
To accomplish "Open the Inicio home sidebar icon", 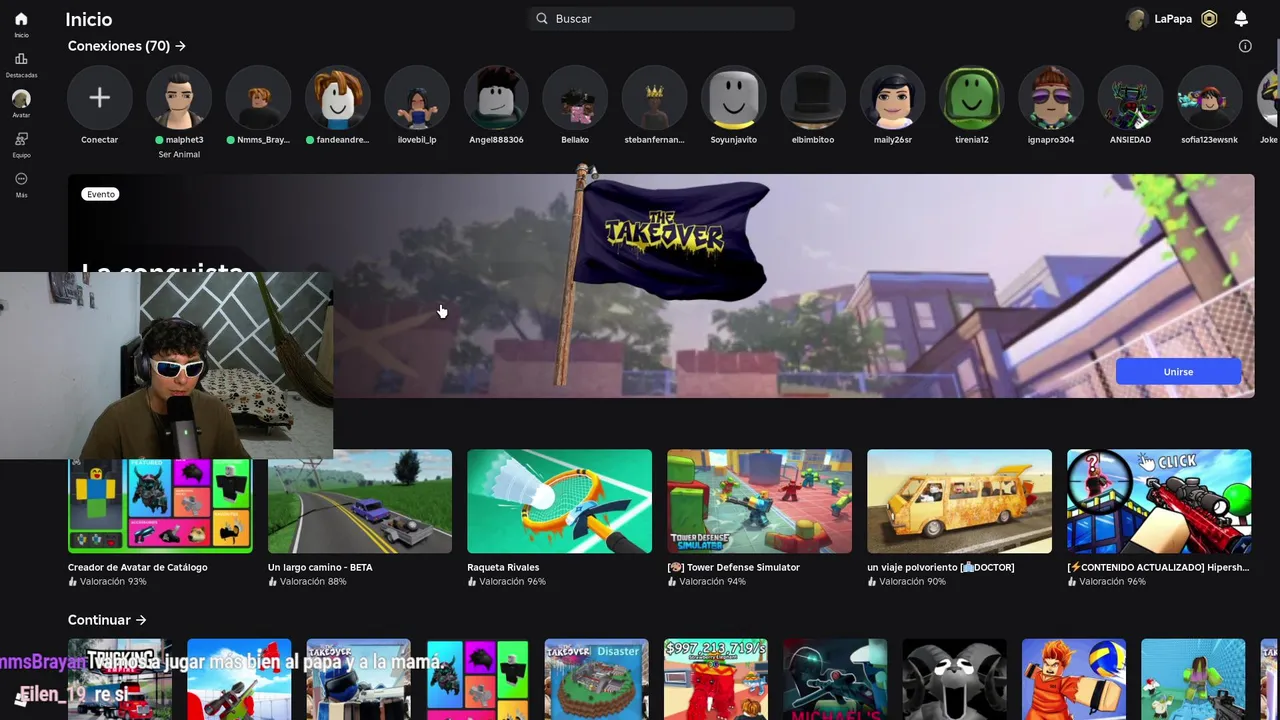I will (x=21, y=24).
